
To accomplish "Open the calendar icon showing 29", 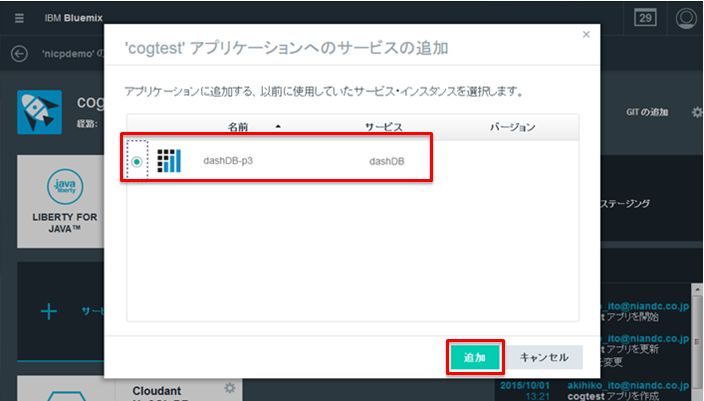I will tap(645, 18).
